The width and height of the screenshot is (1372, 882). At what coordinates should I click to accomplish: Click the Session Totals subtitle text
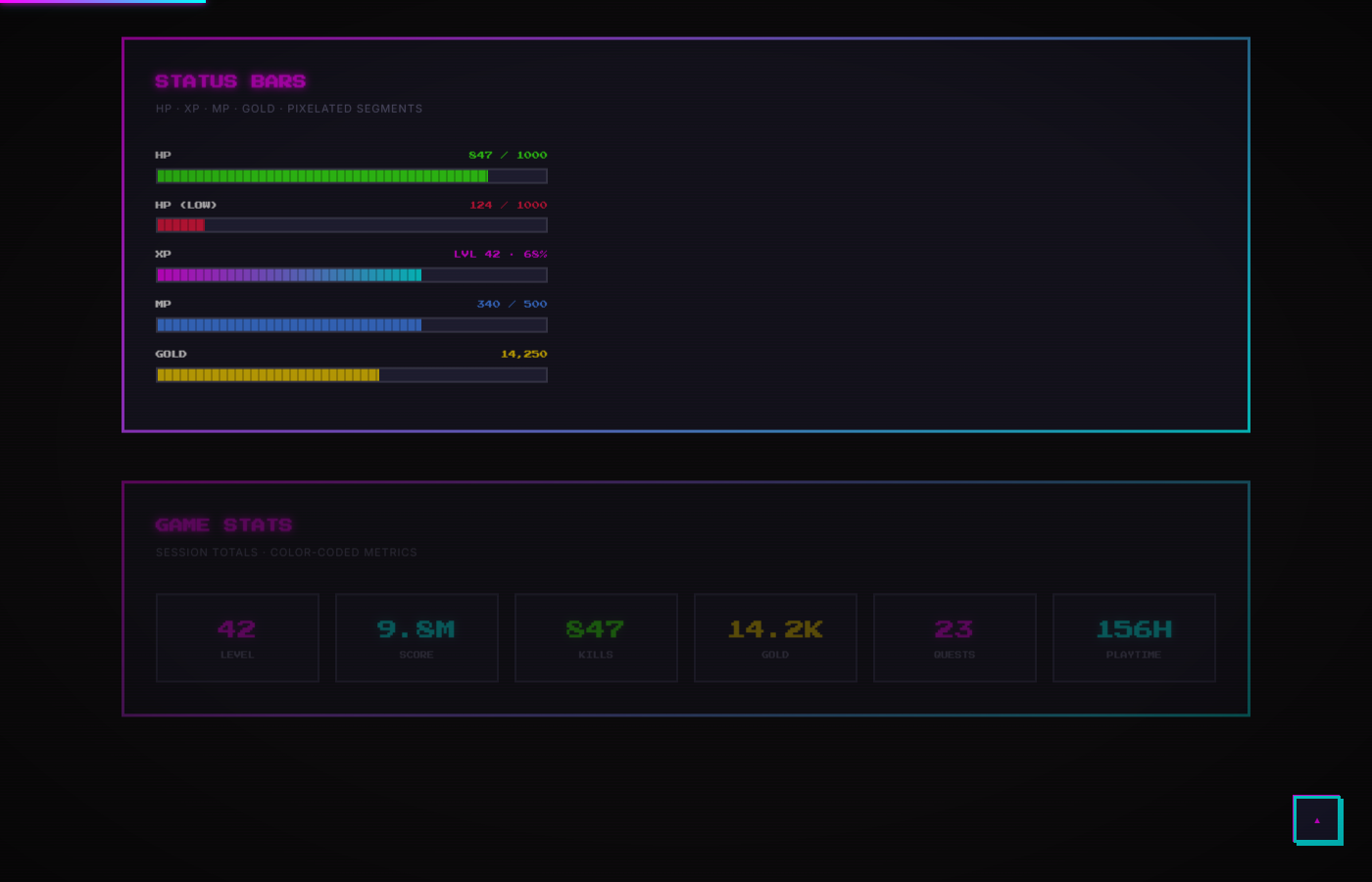286,553
